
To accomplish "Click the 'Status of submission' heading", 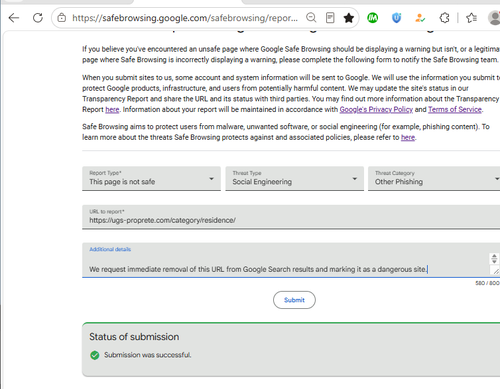I will (134, 337).
